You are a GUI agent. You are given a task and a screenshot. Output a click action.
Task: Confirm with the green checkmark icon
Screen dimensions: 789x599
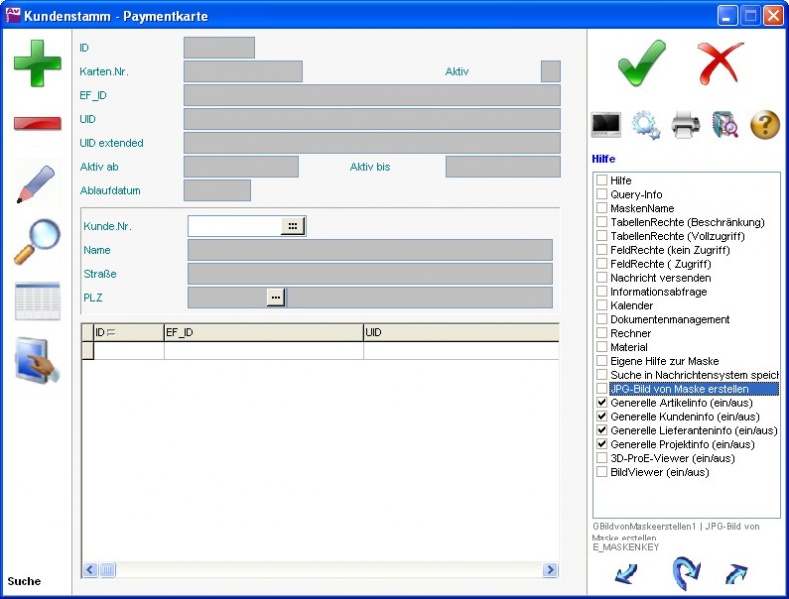[641, 63]
